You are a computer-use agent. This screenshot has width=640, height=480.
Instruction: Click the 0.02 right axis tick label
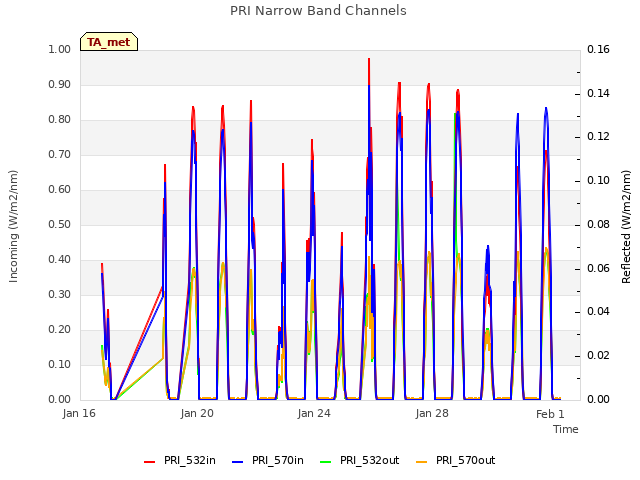(x=598, y=356)
